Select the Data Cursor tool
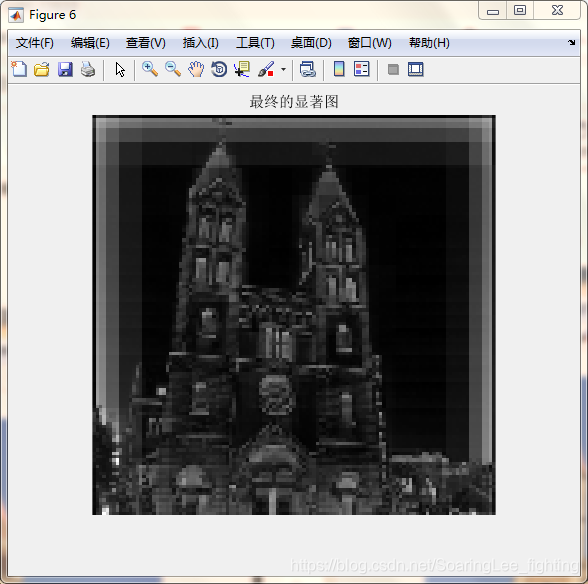Image resolution: width=588 pixels, height=584 pixels. click(242, 70)
